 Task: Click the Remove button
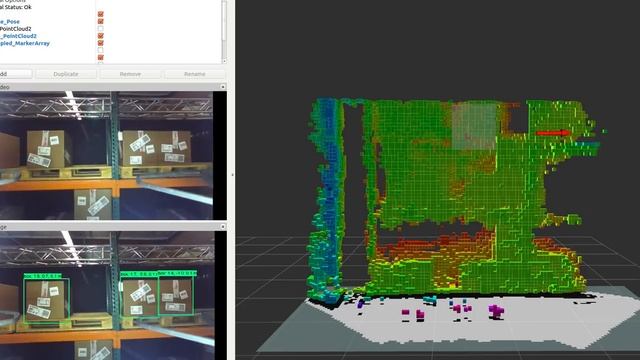[130, 74]
